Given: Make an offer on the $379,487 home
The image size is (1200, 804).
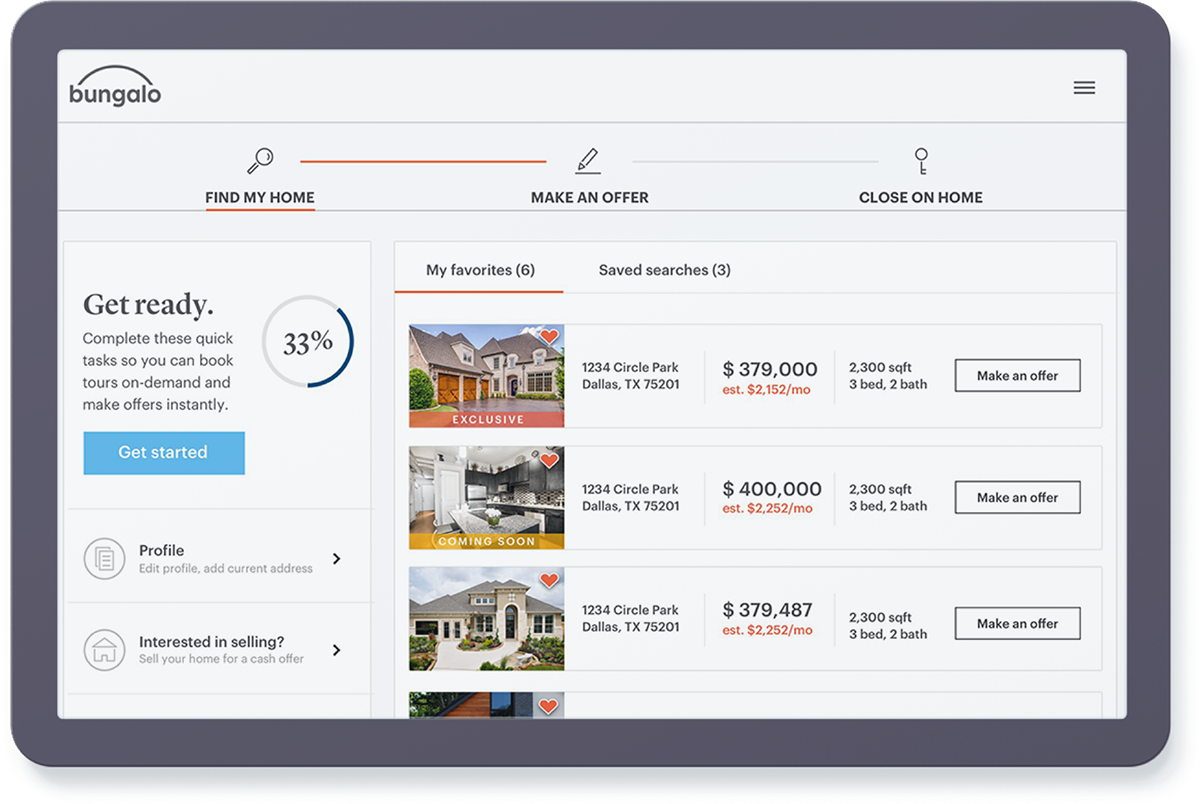Looking at the screenshot, I should pyautogui.click(x=1017, y=624).
